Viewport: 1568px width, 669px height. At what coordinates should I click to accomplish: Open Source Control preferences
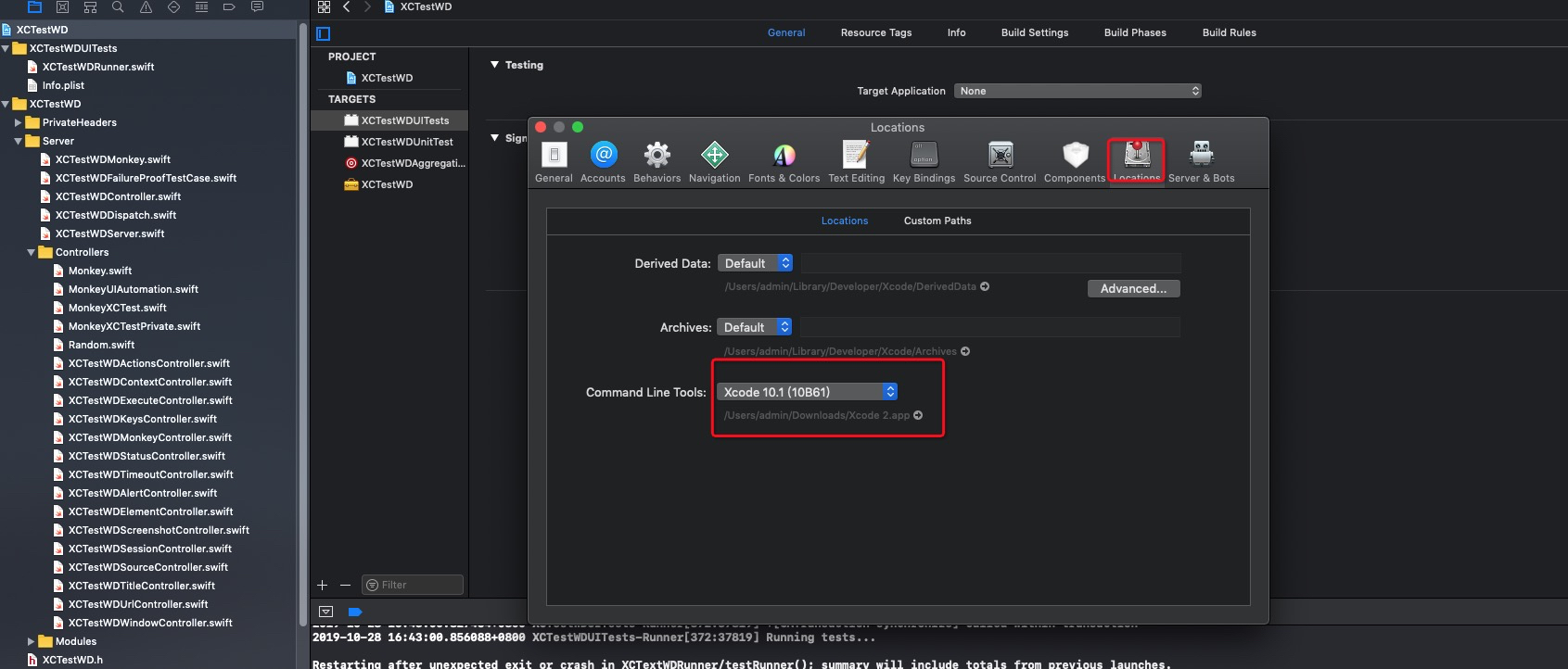point(1001,155)
